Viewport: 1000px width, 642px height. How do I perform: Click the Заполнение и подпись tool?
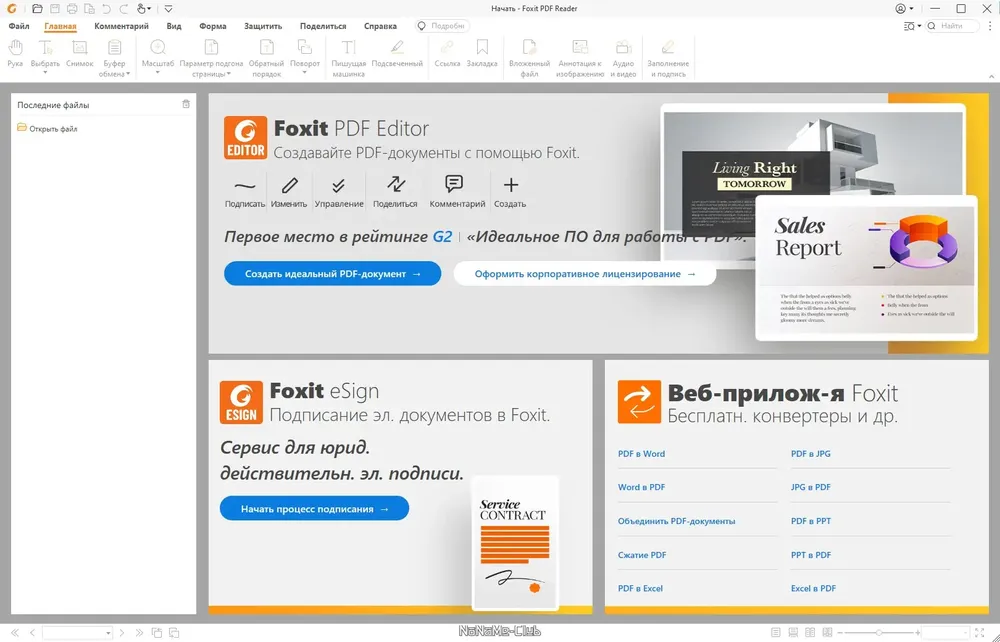coord(668,59)
